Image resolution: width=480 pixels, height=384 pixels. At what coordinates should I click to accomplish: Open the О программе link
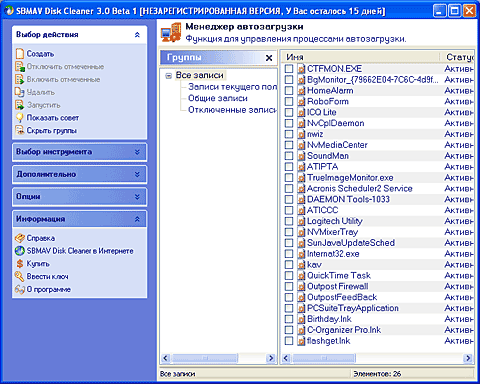[x=49, y=289]
